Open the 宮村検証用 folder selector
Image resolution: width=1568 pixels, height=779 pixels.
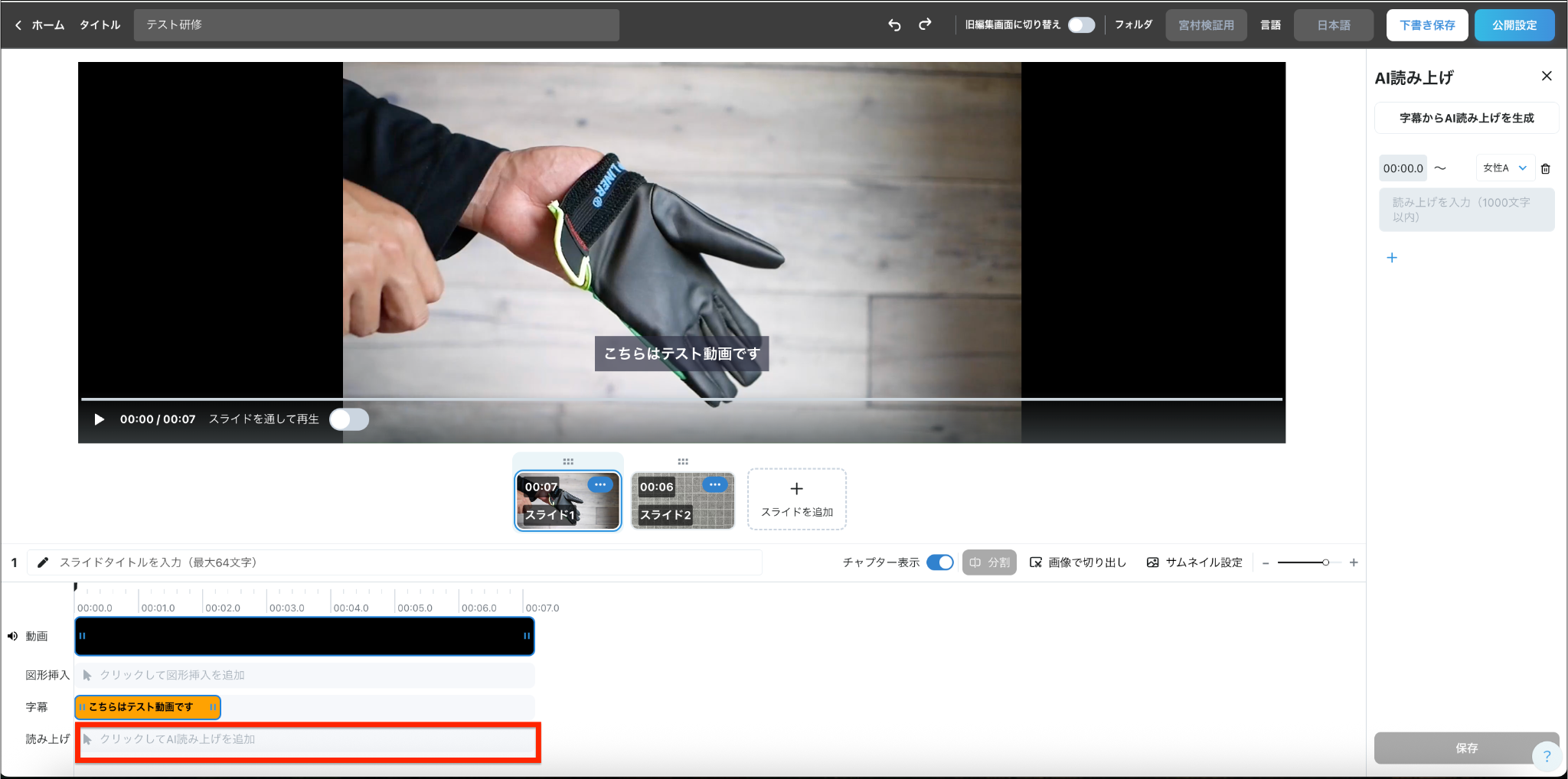pyautogui.click(x=1206, y=25)
